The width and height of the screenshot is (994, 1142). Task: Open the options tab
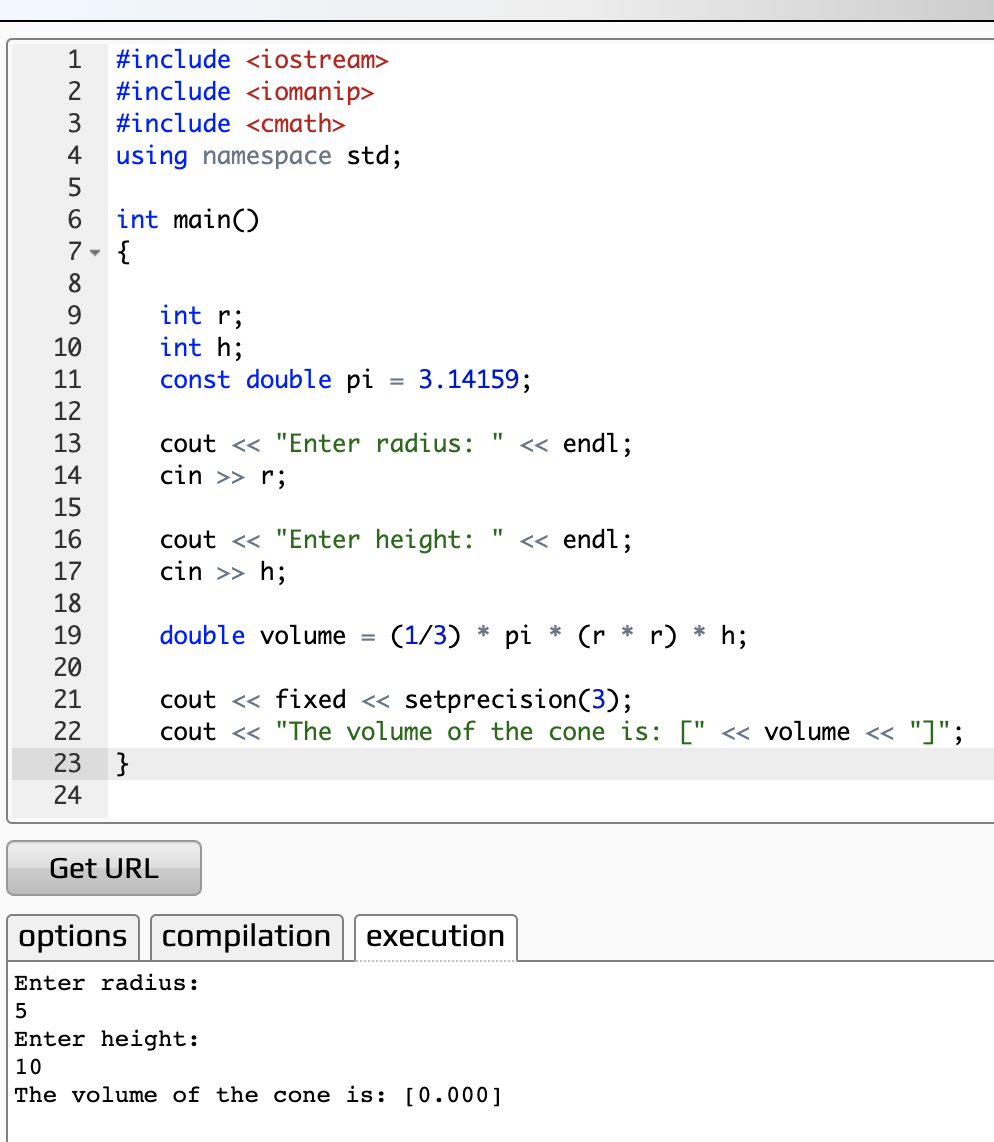click(72, 937)
